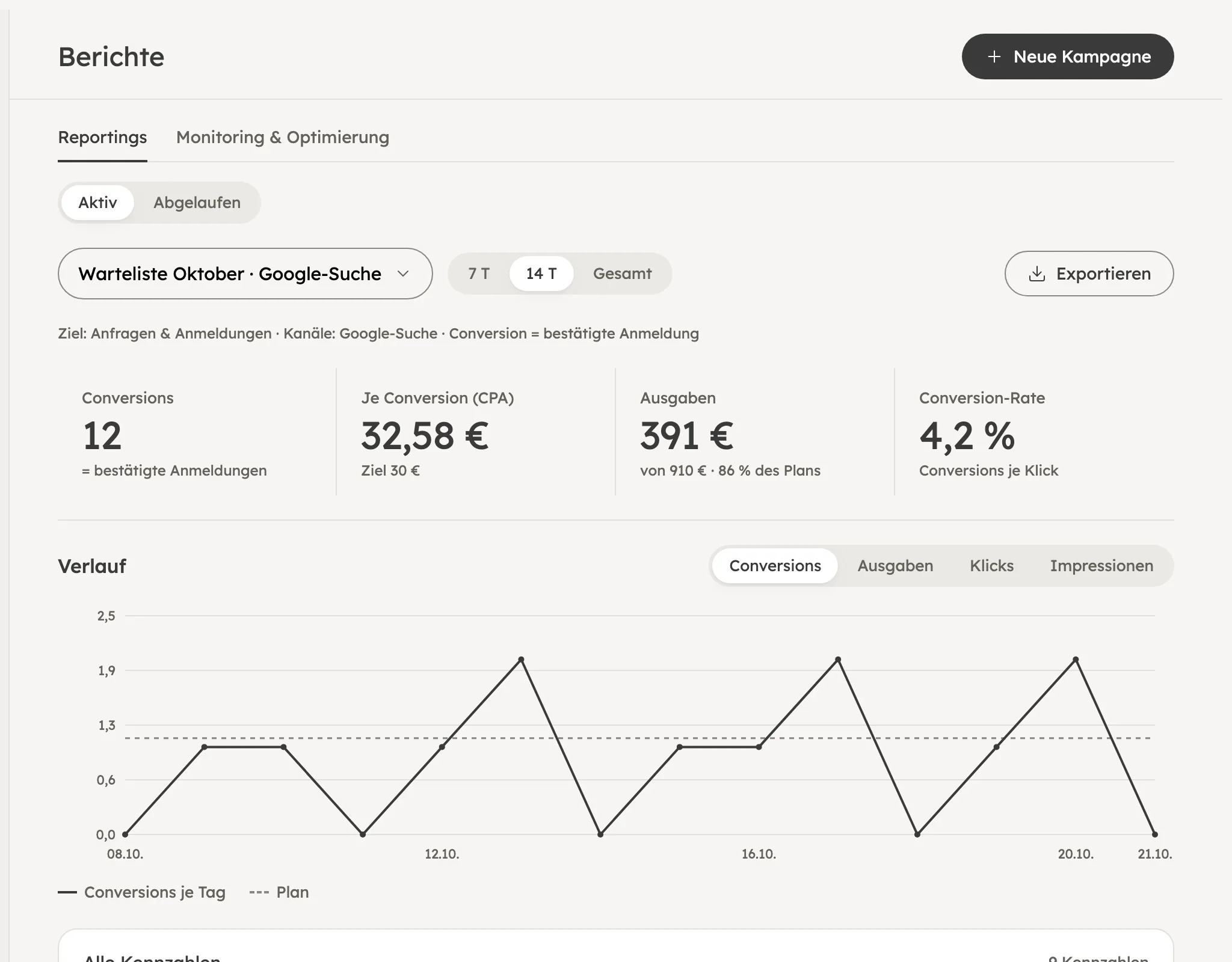Click the Exportieren button
This screenshot has width=1232, height=962.
pos(1089,274)
